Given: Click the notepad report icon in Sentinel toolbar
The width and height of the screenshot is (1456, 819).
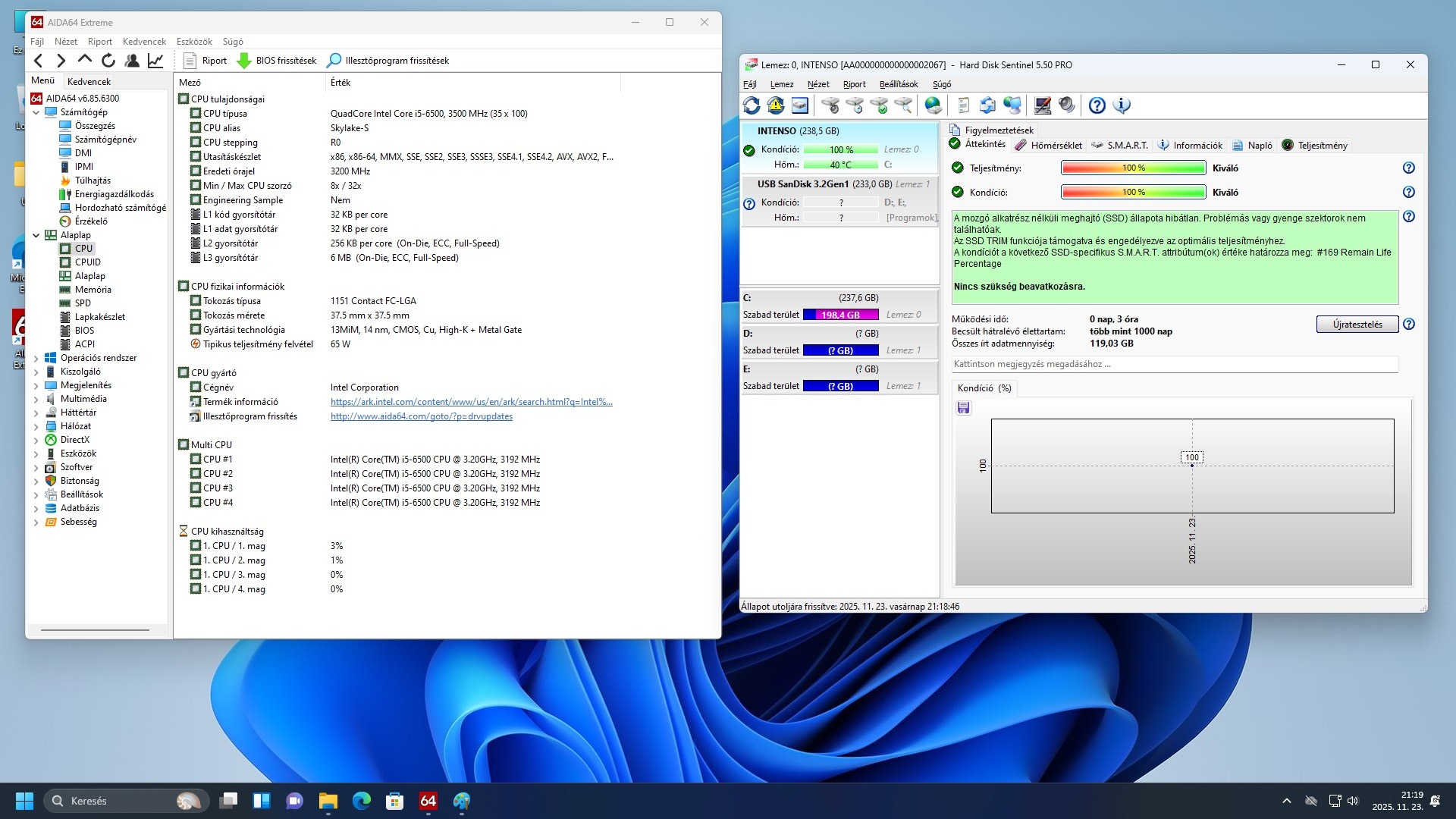Looking at the screenshot, I should [964, 105].
